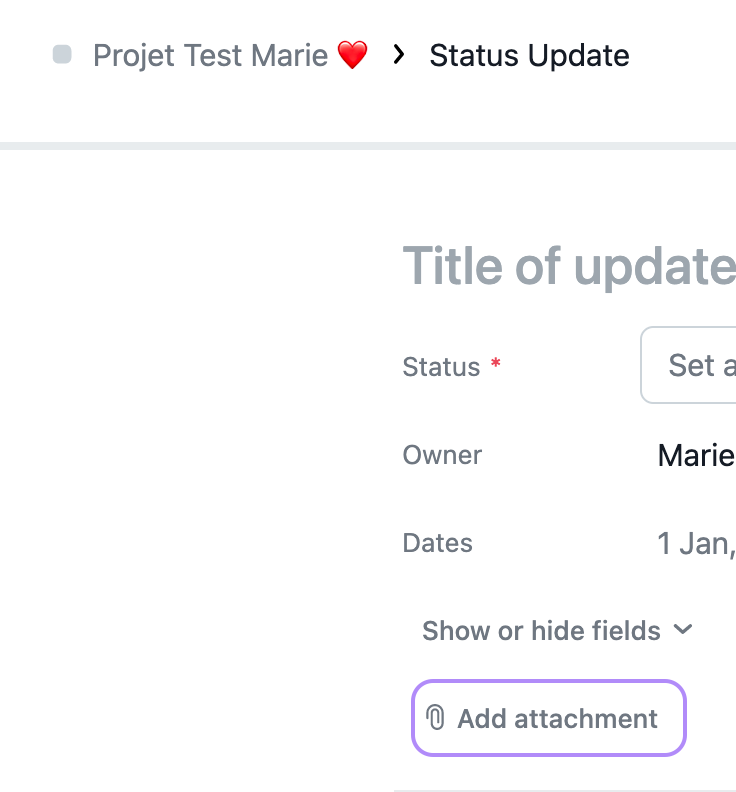Click the thin line below Add attachment

tap(565, 790)
